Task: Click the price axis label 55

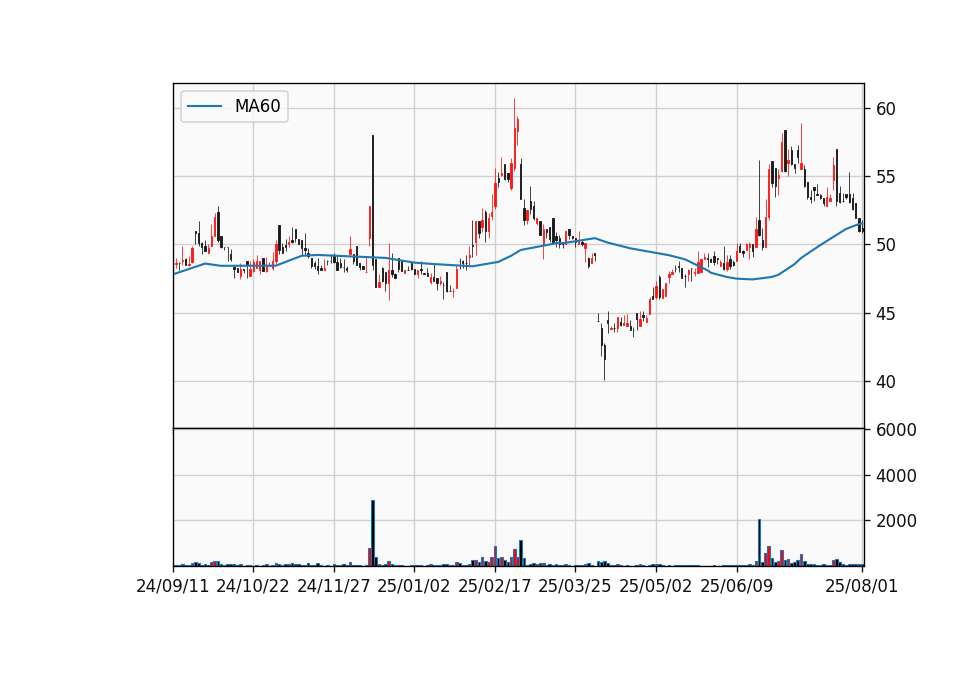Action: coord(886,178)
